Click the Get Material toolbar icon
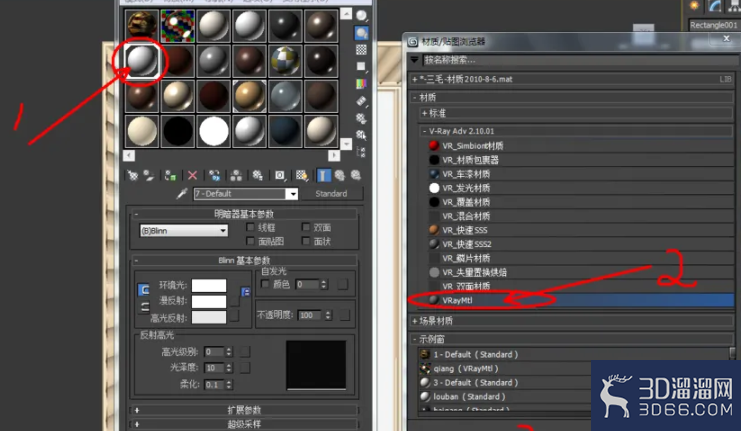Viewport: 741px width, 431px height. [133, 176]
